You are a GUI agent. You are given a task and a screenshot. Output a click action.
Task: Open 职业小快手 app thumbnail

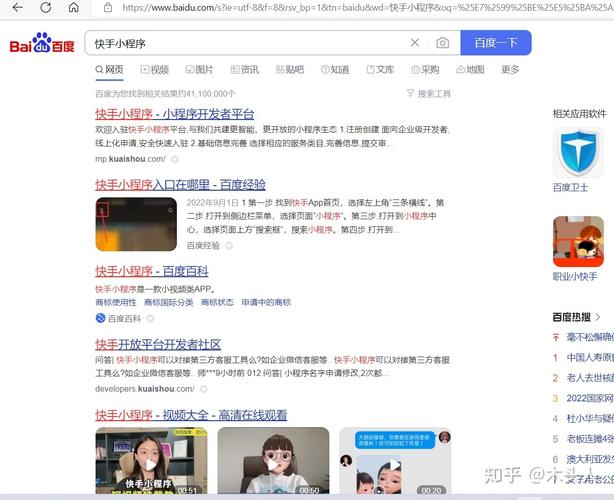pos(578,241)
